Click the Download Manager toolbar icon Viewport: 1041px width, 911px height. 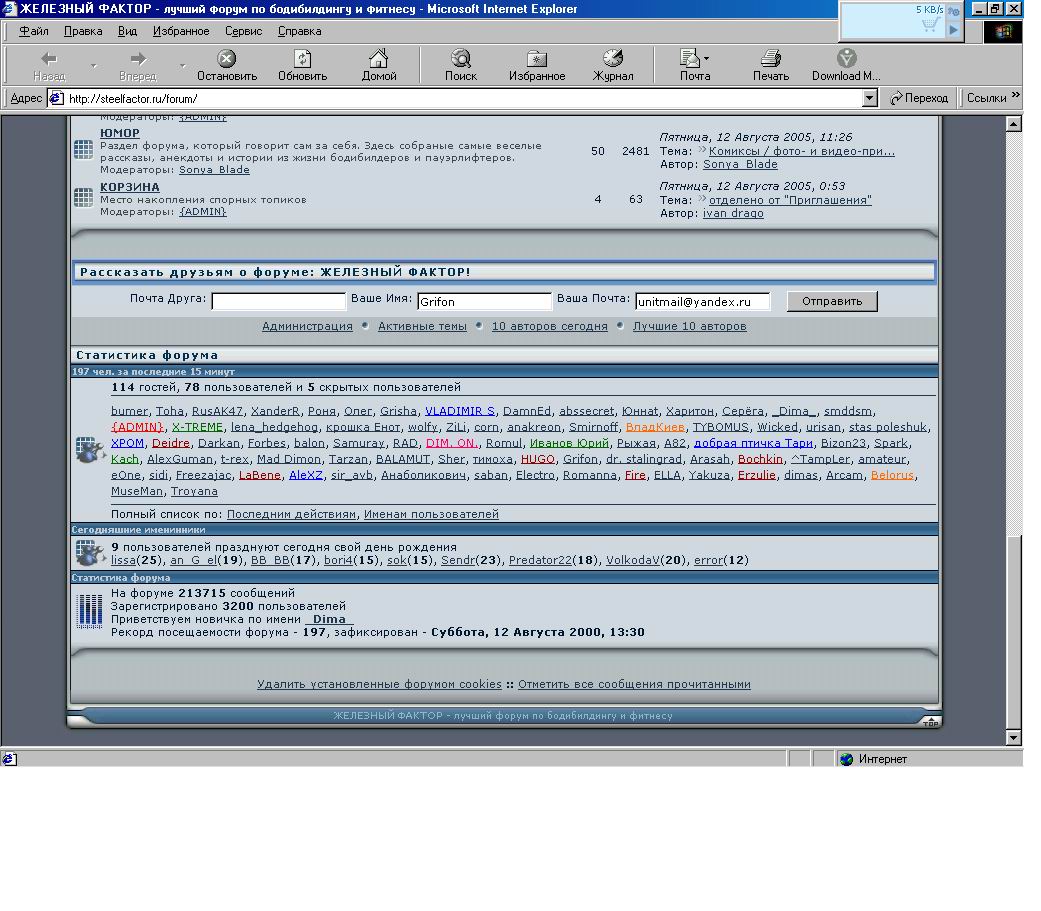[846, 59]
